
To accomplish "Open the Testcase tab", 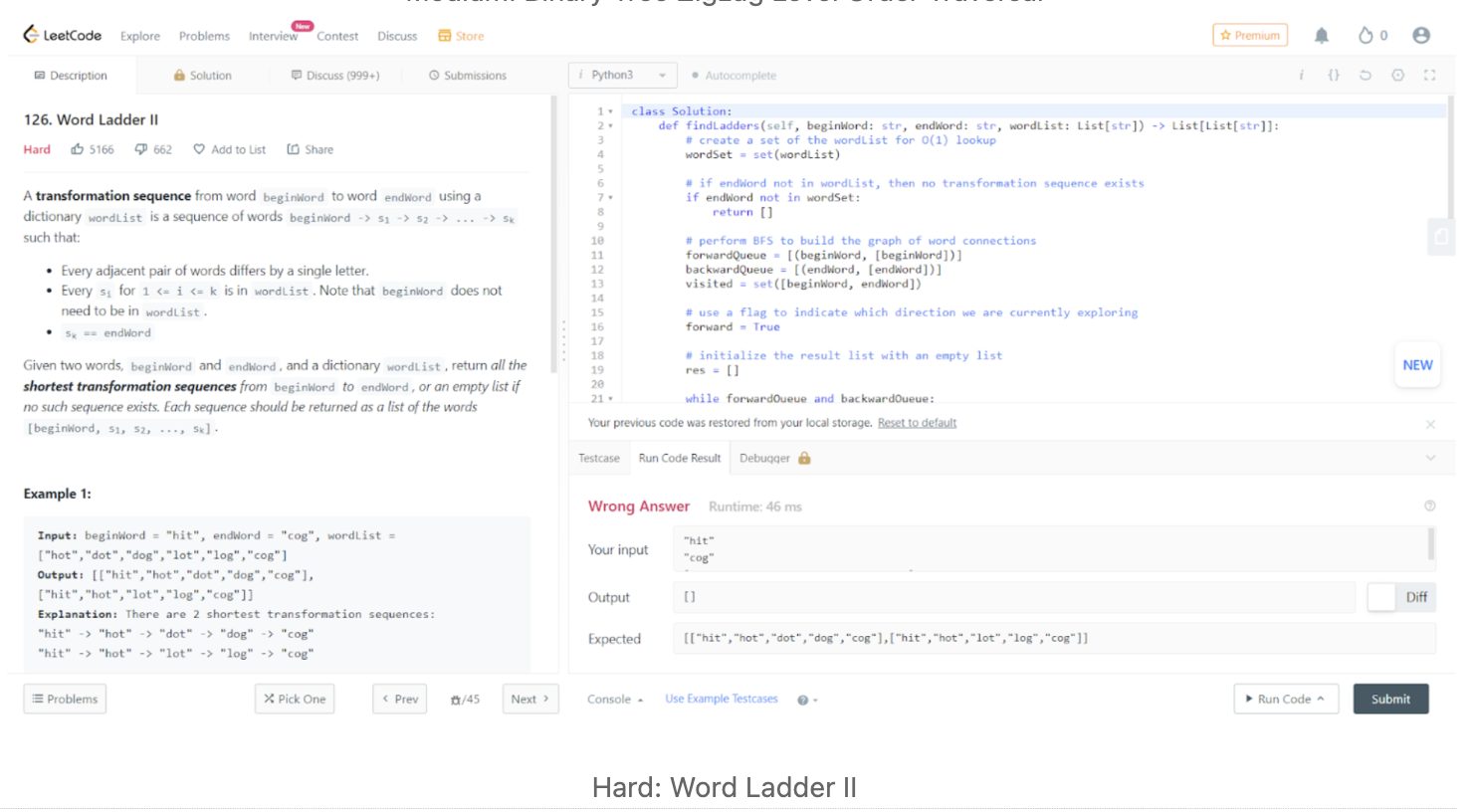I will [x=598, y=459].
